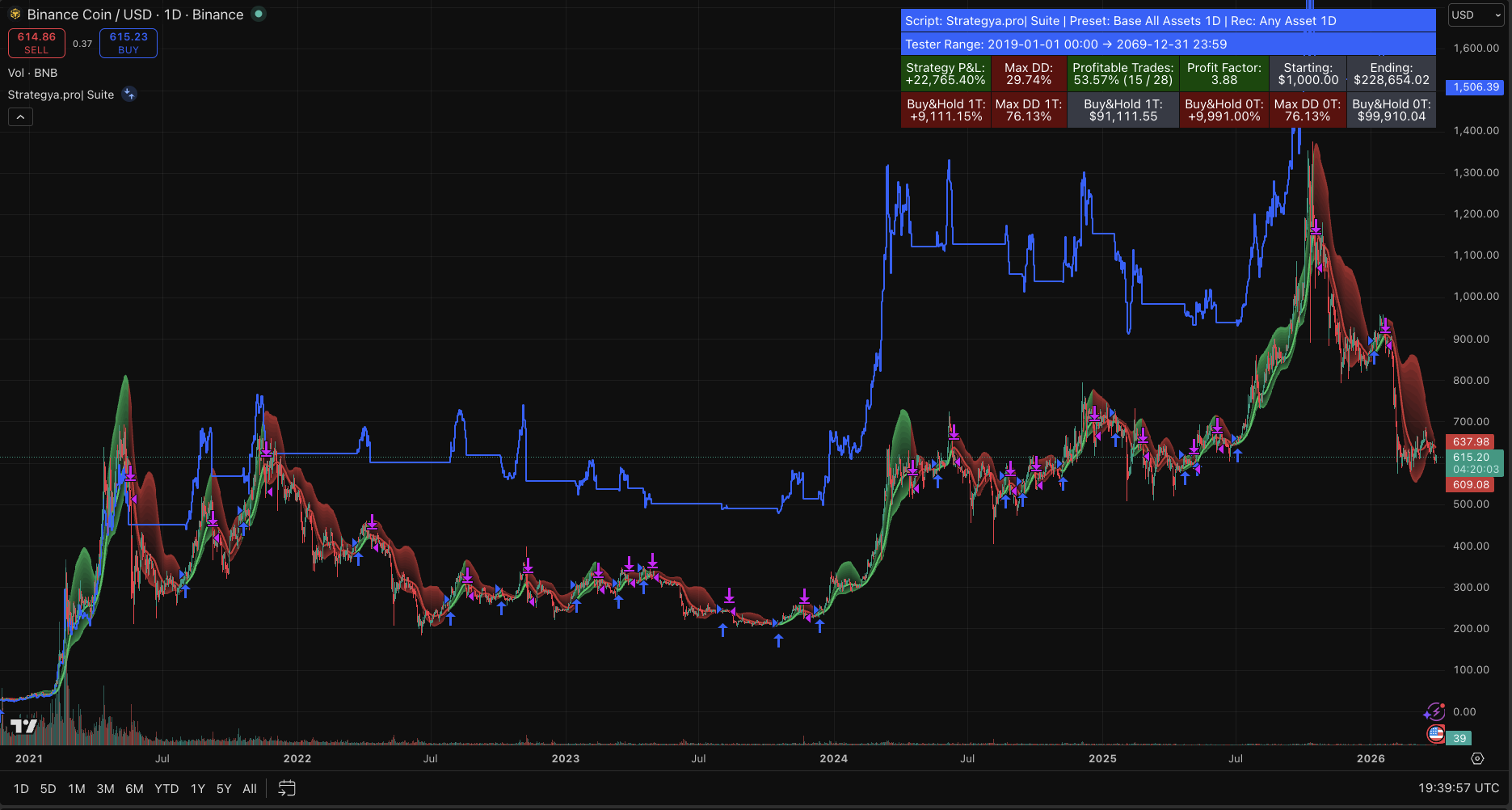Click the Ending $228,654.02 cell

[1392, 74]
